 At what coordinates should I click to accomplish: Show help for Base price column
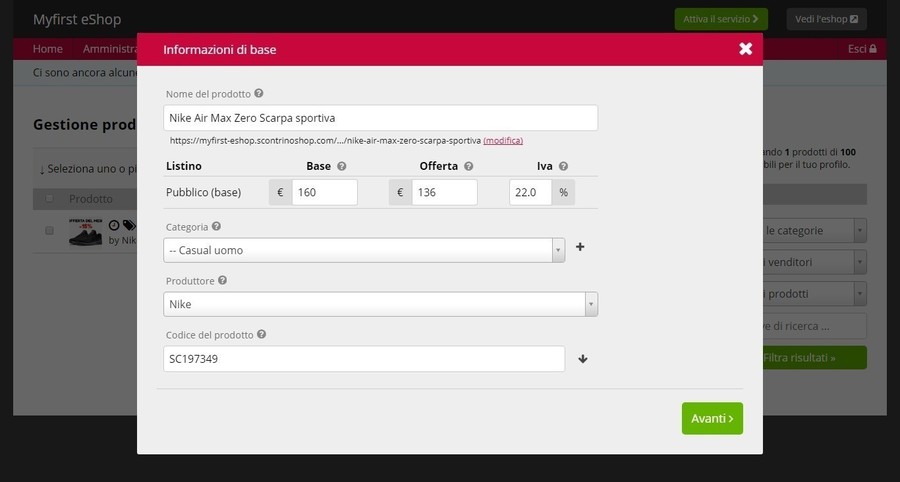342,166
